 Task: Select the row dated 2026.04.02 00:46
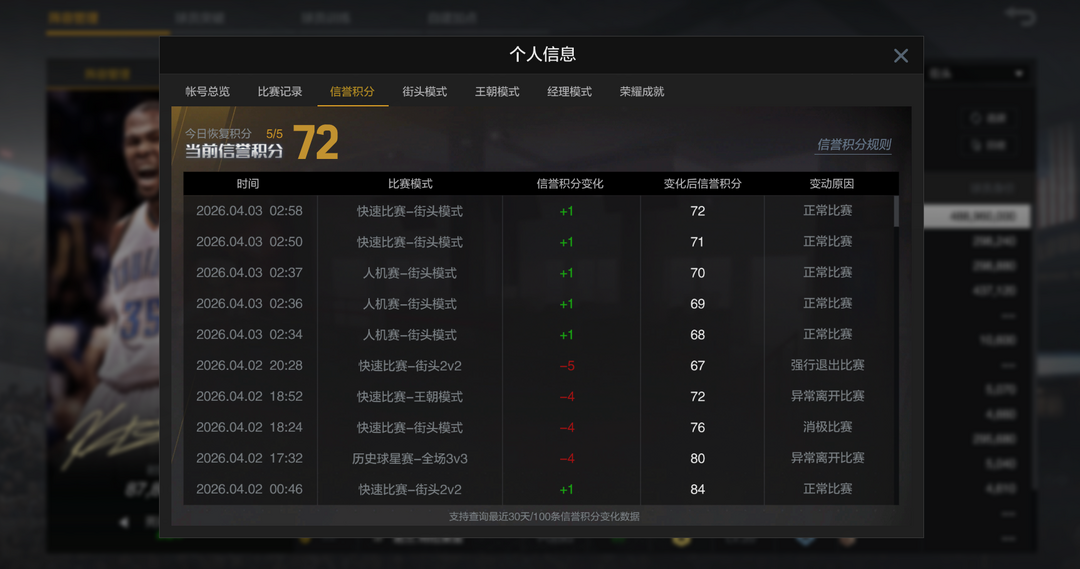(538, 489)
